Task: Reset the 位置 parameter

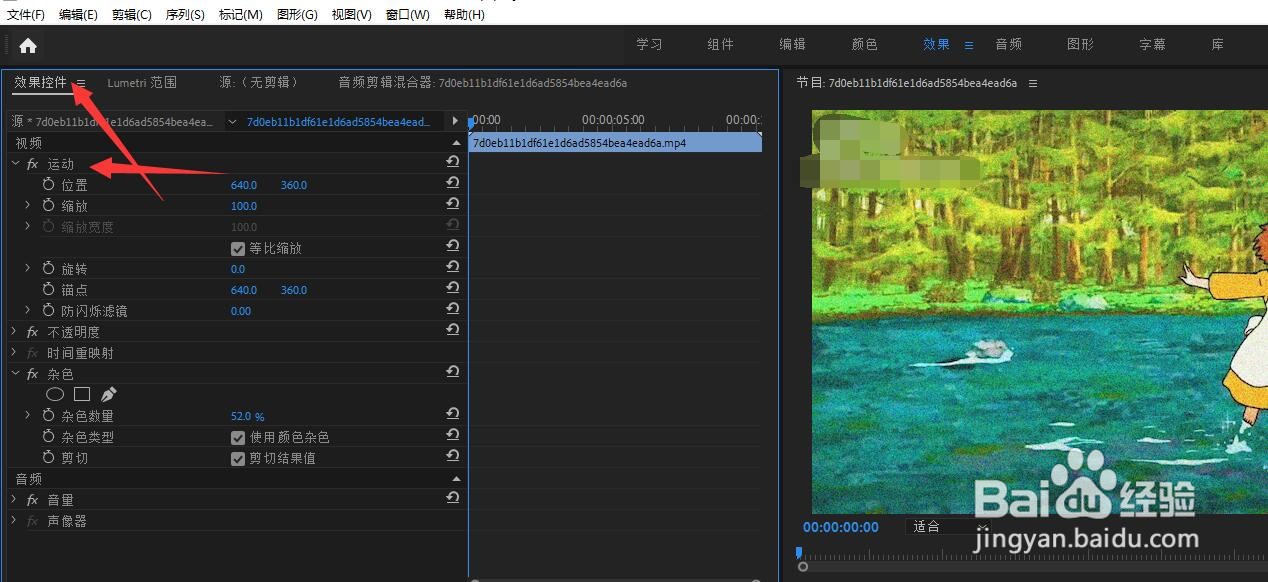Action: point(453,183)
